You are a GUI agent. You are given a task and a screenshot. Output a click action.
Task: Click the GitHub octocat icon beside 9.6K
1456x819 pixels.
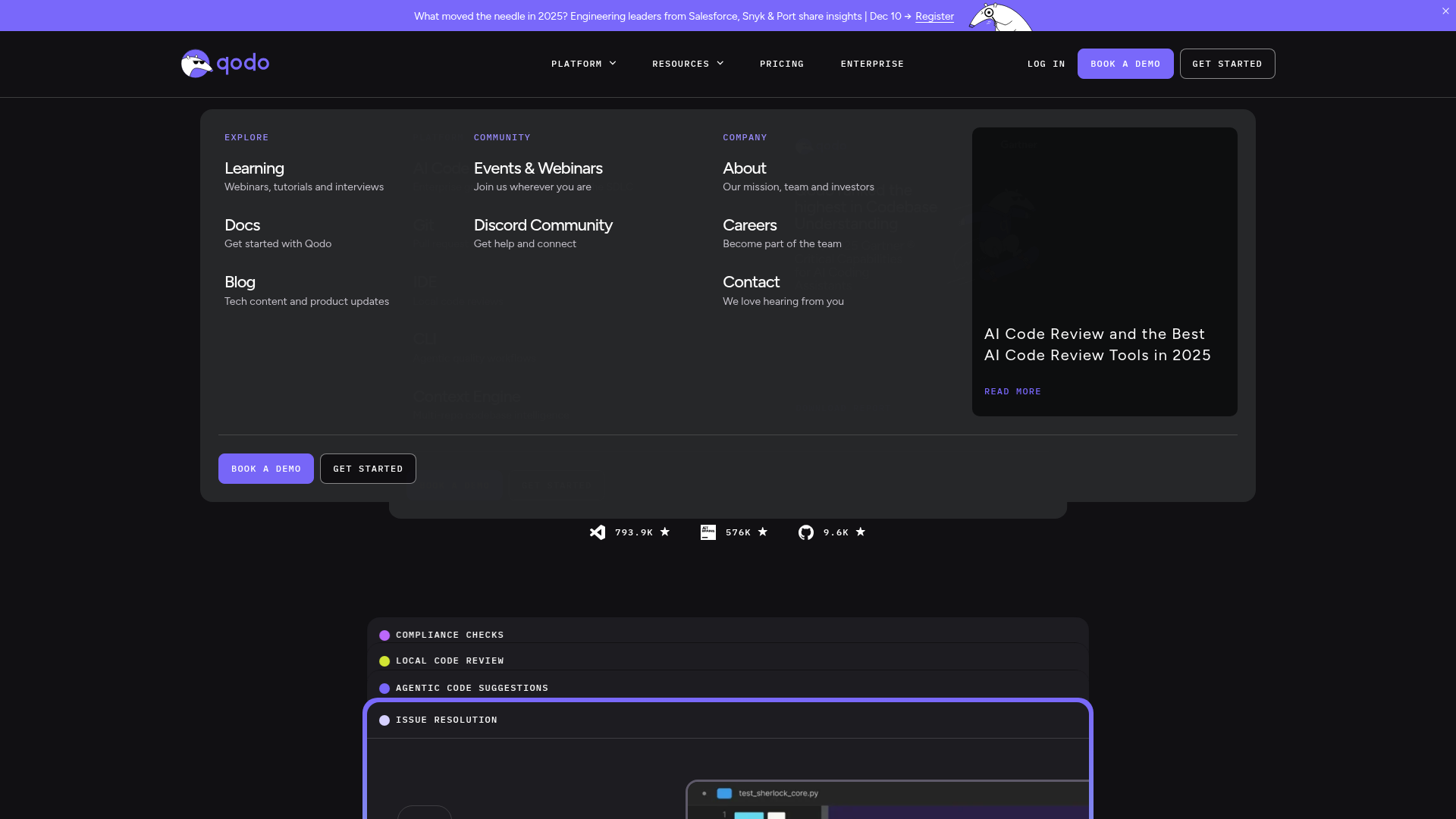(806, 532)
